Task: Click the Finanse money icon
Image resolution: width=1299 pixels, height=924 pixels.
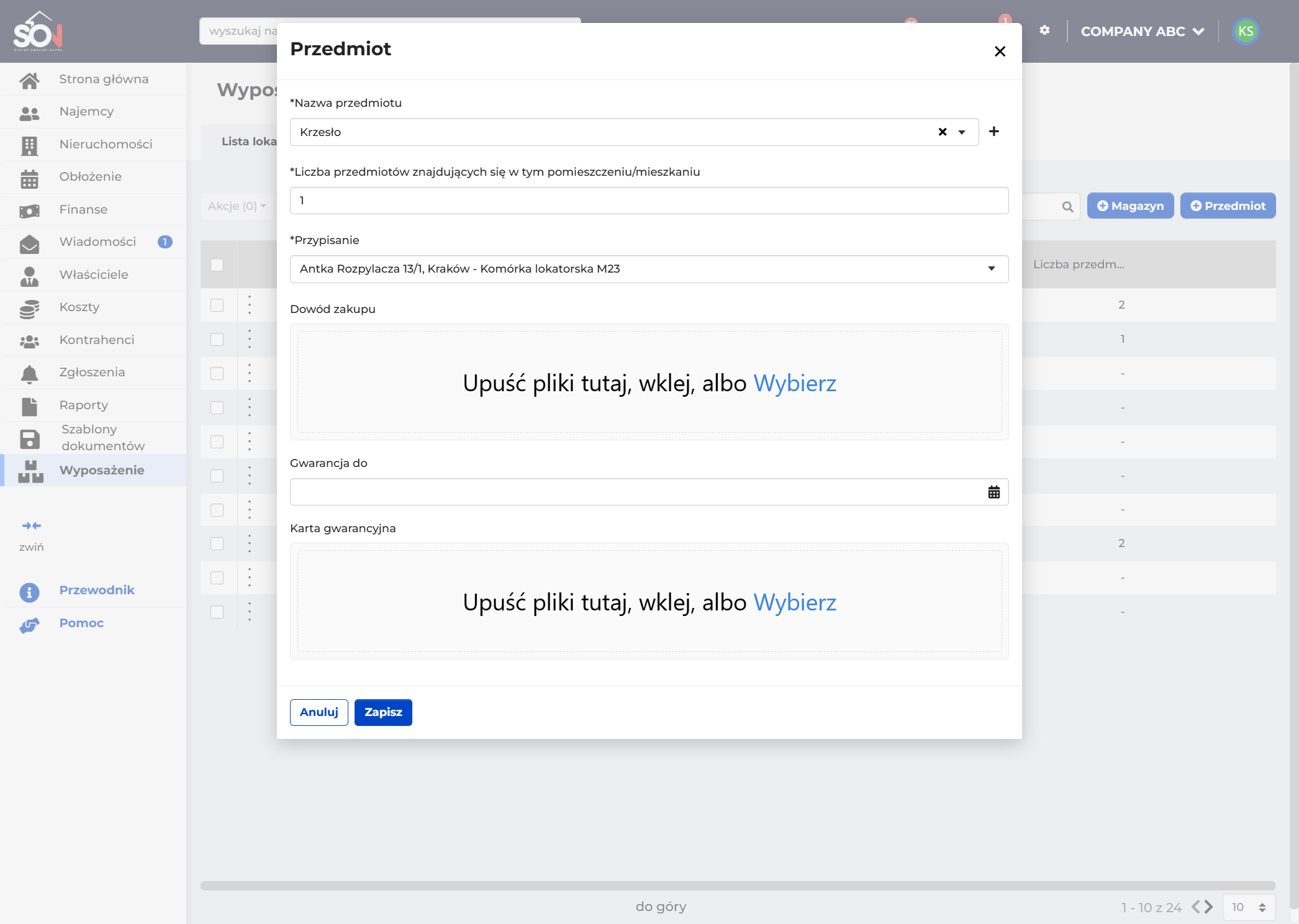Action: pos(29,211)
